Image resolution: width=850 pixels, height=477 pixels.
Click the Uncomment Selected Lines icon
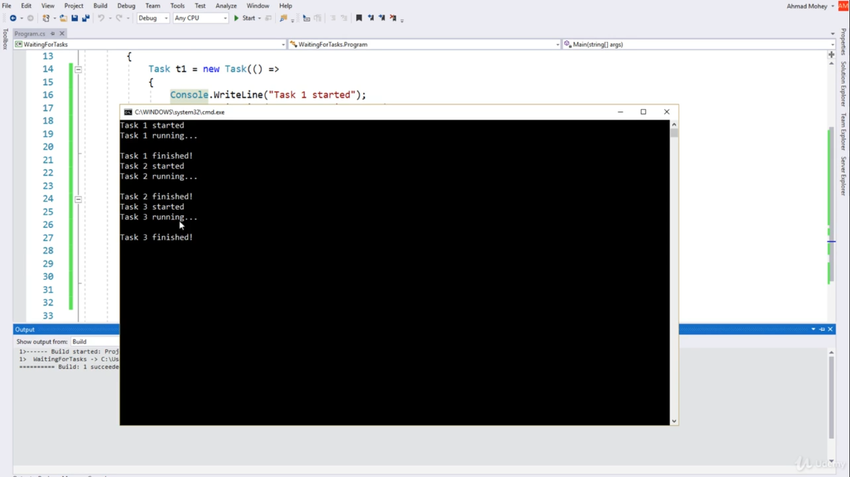coord(344,18)
